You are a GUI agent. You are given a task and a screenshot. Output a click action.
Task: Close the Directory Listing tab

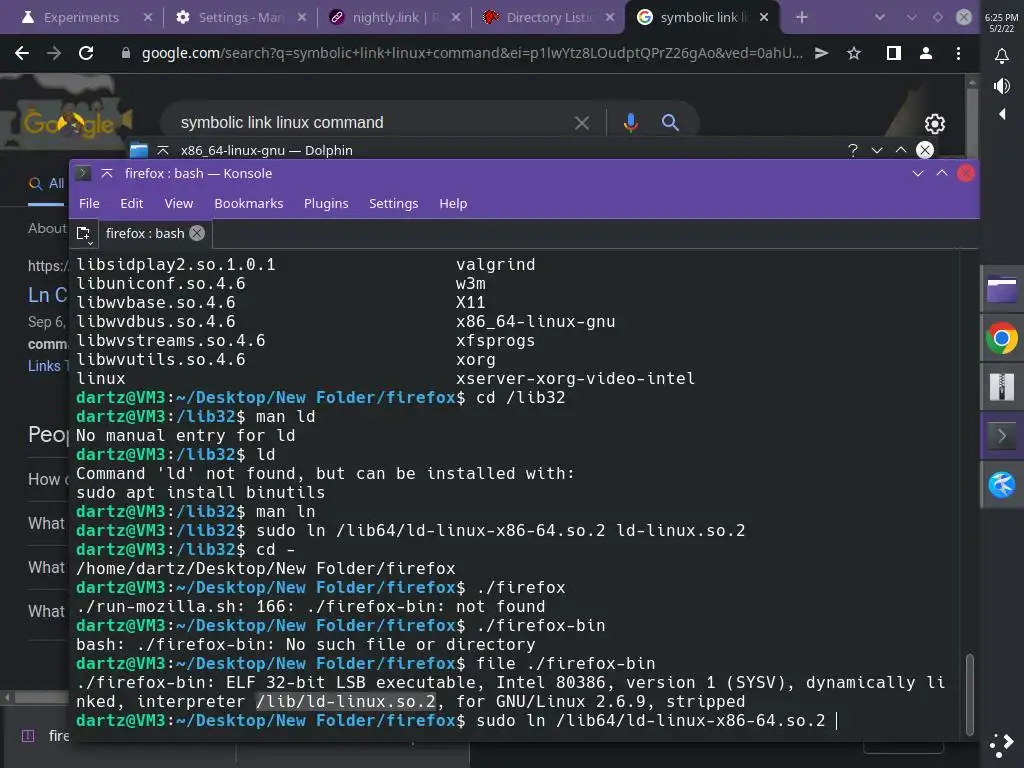tap(610, 17)
